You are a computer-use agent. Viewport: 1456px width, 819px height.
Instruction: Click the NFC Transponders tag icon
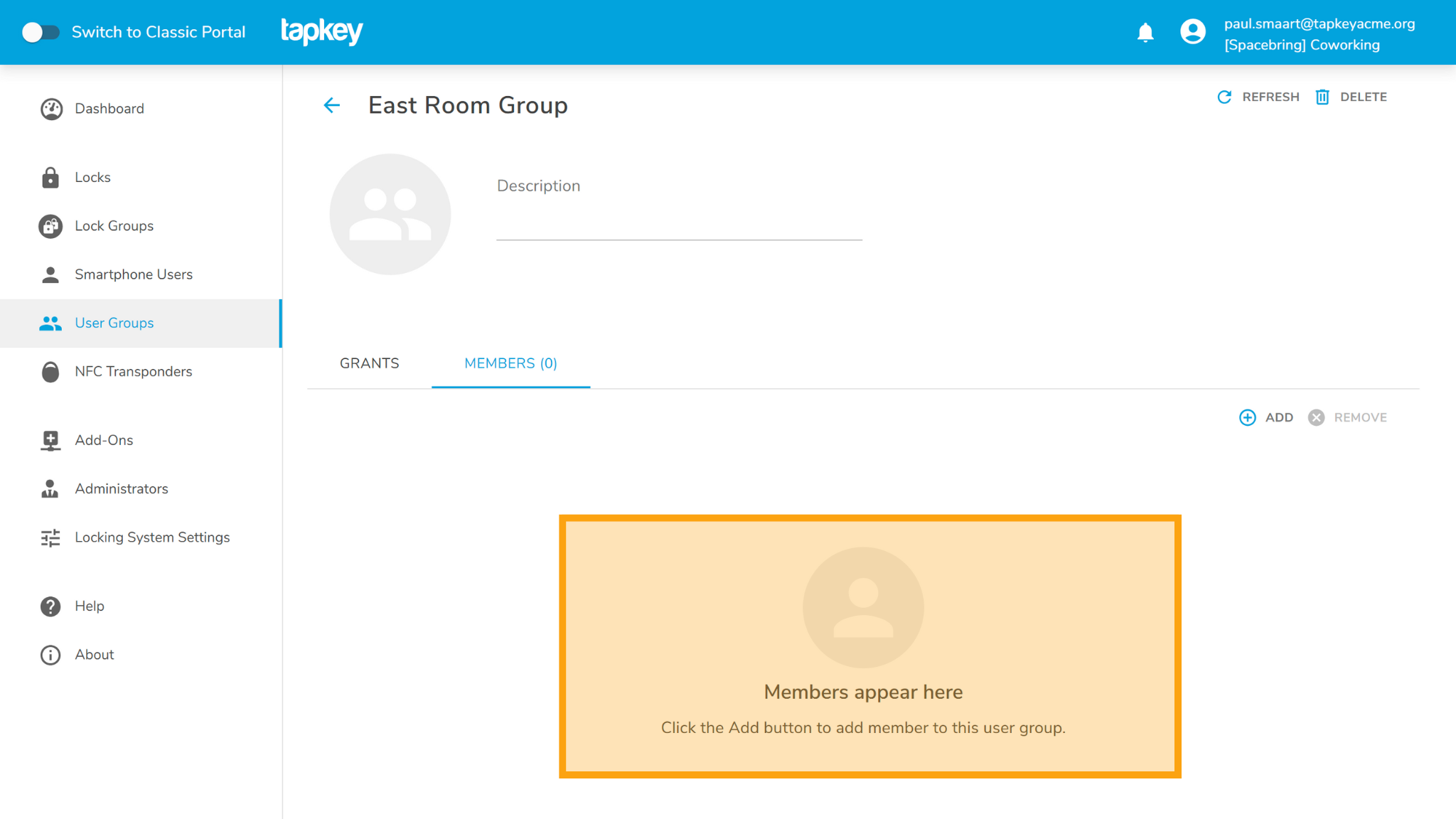point(50,372)
